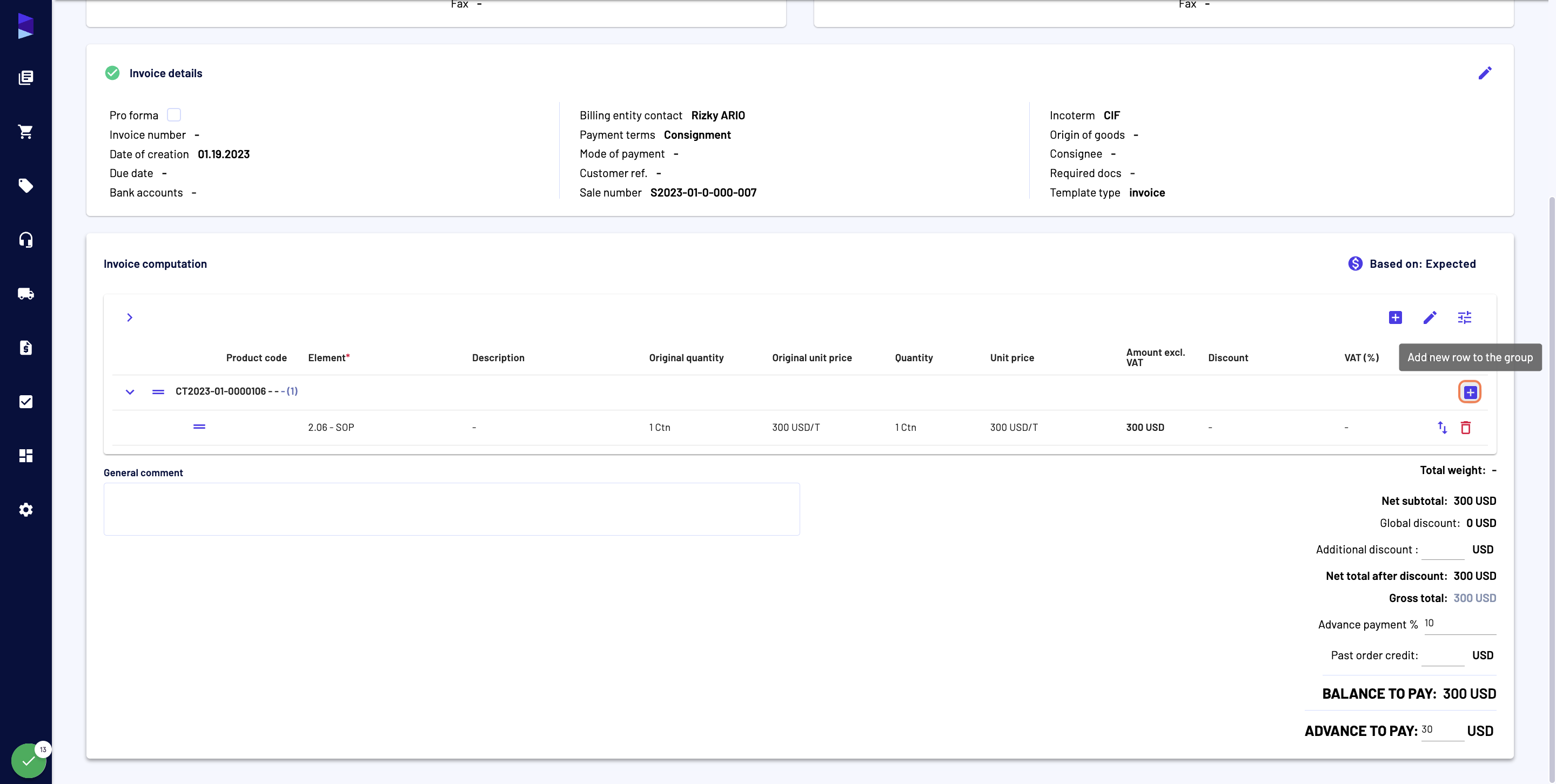Open the truck logistics sidebar section
Image resolution: width=1556 pixels, height=784 pixels.
coord(25,294)
